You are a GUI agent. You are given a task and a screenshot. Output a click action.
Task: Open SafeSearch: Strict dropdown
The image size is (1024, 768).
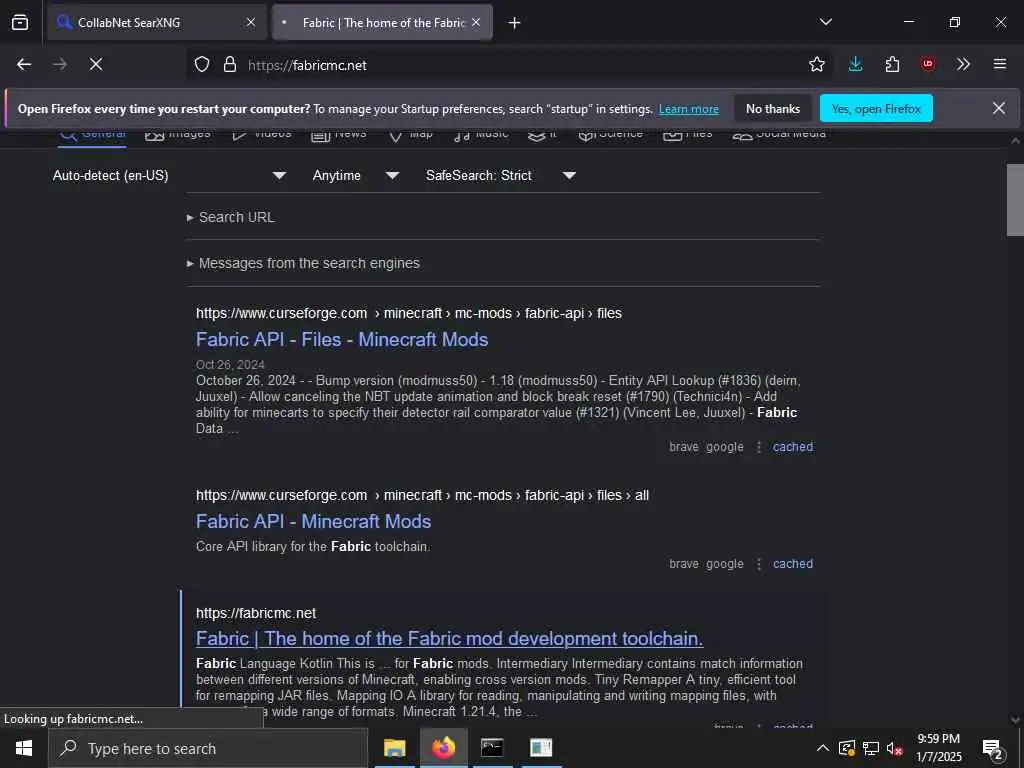pyautogui.click(x=500, y=175)
